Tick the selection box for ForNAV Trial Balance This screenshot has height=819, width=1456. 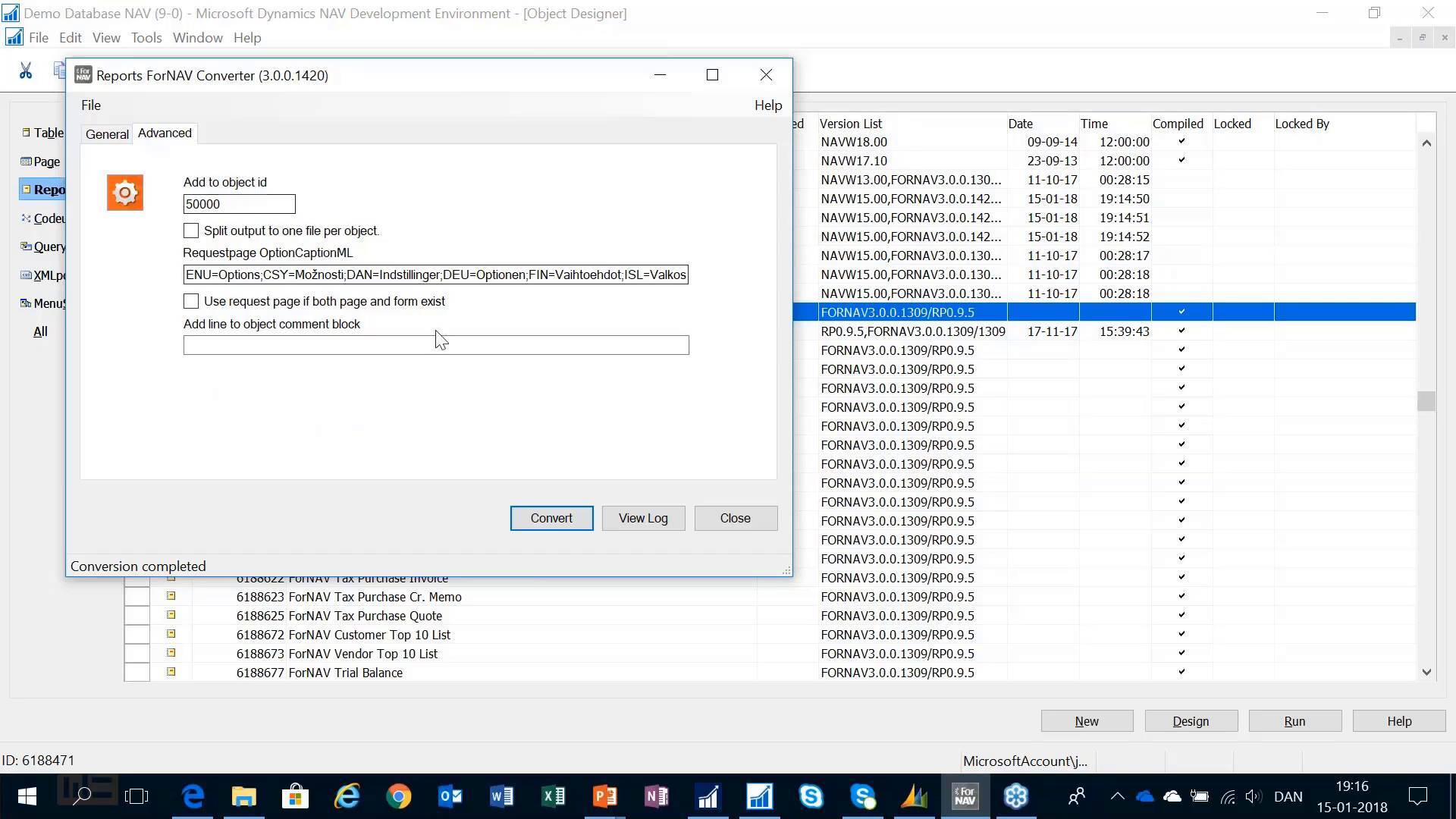pyautogui.click(x=136, y=673)
